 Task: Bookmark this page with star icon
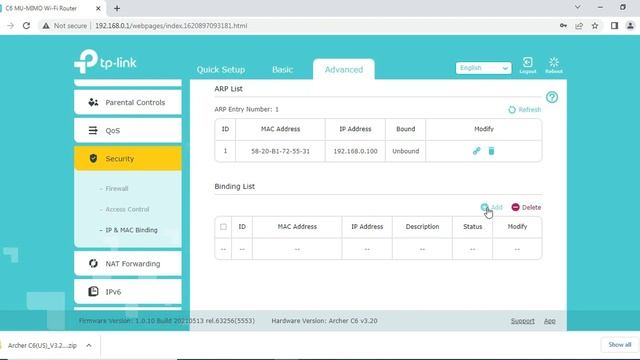pyautogui.click(x=595, y=26)
